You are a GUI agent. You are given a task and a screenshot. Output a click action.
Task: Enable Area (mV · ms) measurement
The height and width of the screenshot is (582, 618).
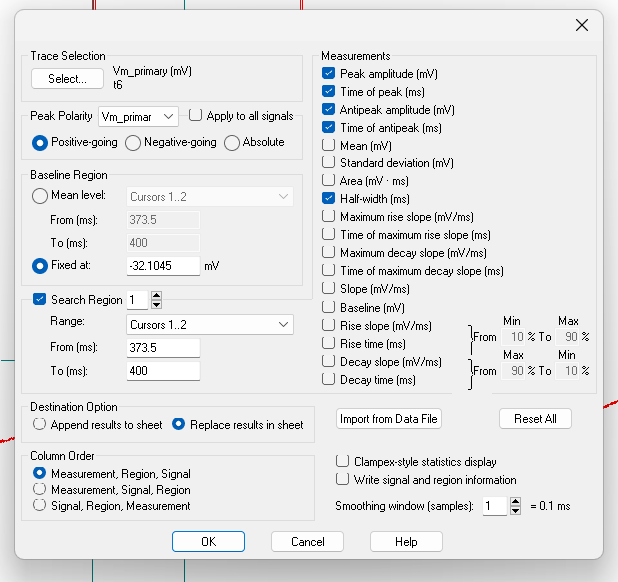click(328, 180)
